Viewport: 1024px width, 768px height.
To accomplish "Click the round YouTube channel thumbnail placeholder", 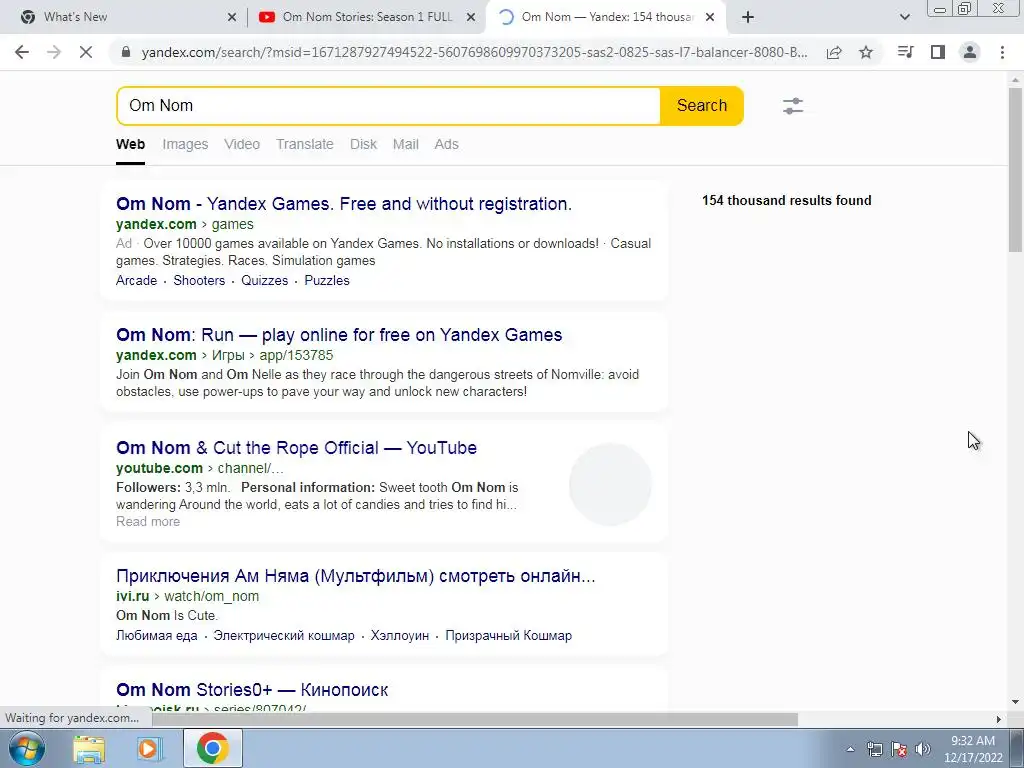I will pos(610,485).
